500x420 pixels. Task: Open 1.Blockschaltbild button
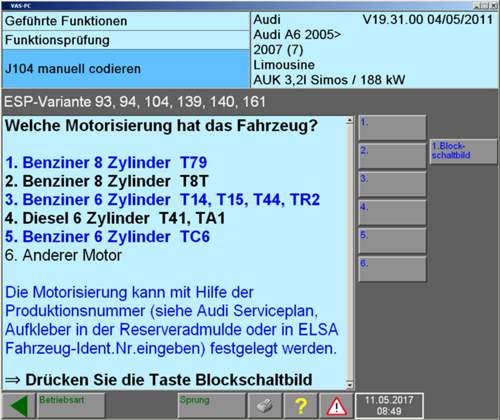point(463,152)
